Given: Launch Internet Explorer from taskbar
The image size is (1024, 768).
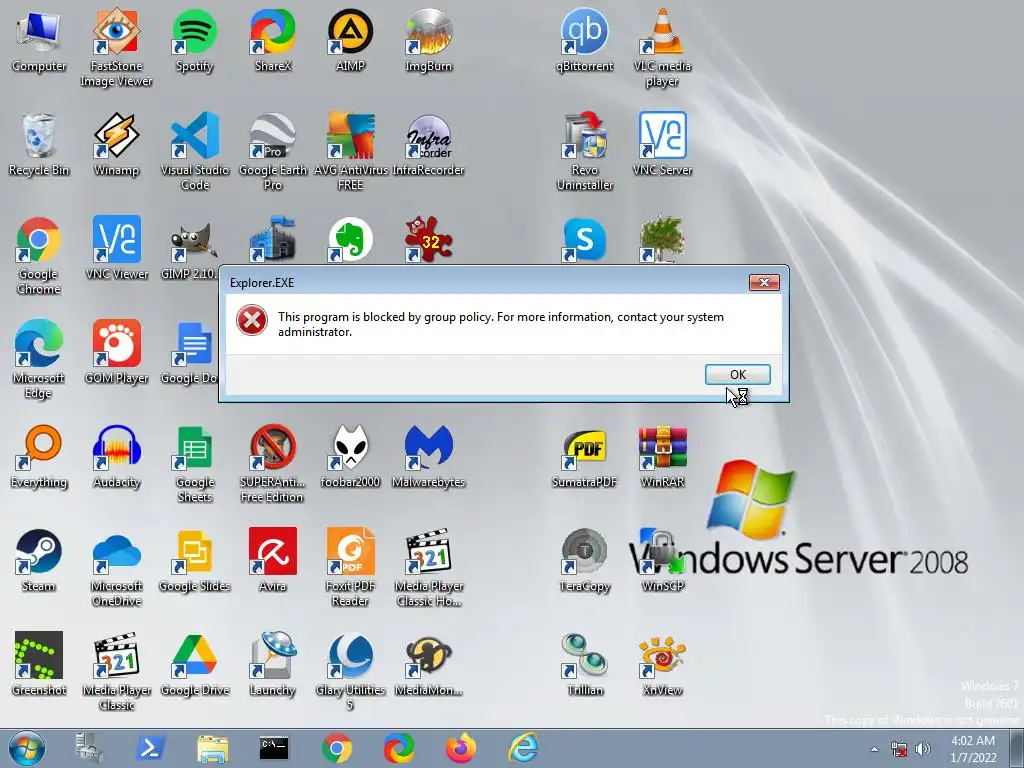Looking at the screenshot, I should [523, 748].
